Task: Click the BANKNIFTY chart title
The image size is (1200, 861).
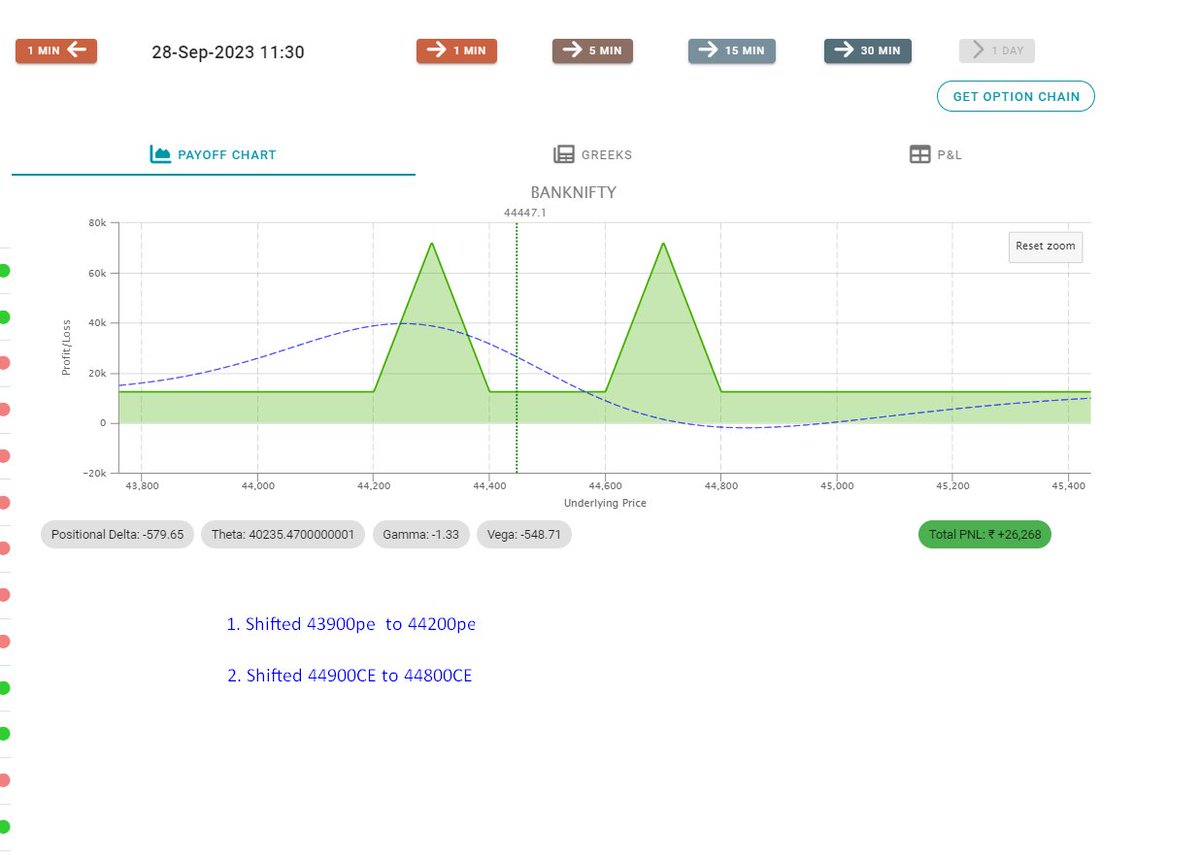Action: [x=573, y=192]
